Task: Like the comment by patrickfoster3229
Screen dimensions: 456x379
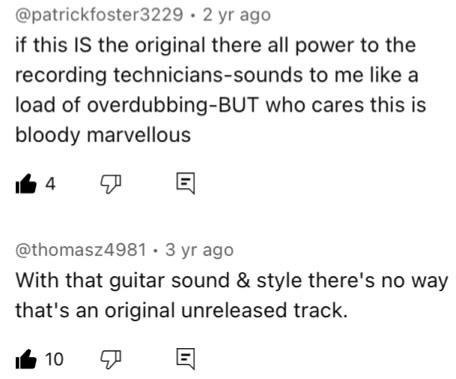Action: click(x=26, y=184)
